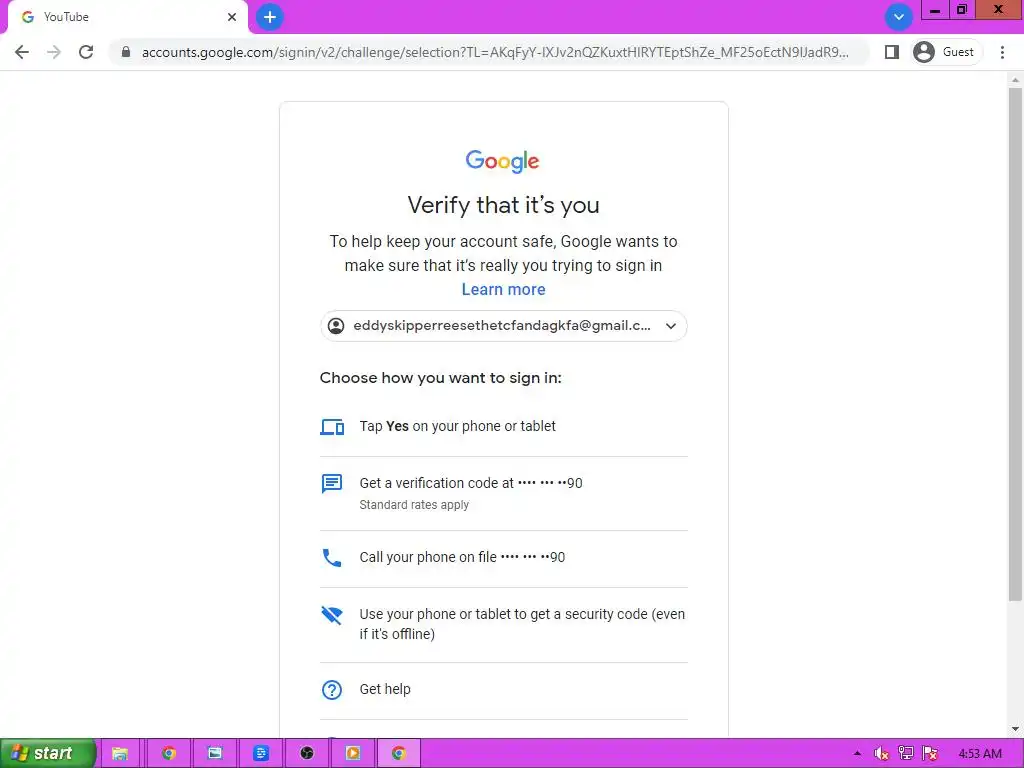The width and height of the screenshot is (1024, 768).
Task: Click the padlock site info icon
Action: (126, 52)
